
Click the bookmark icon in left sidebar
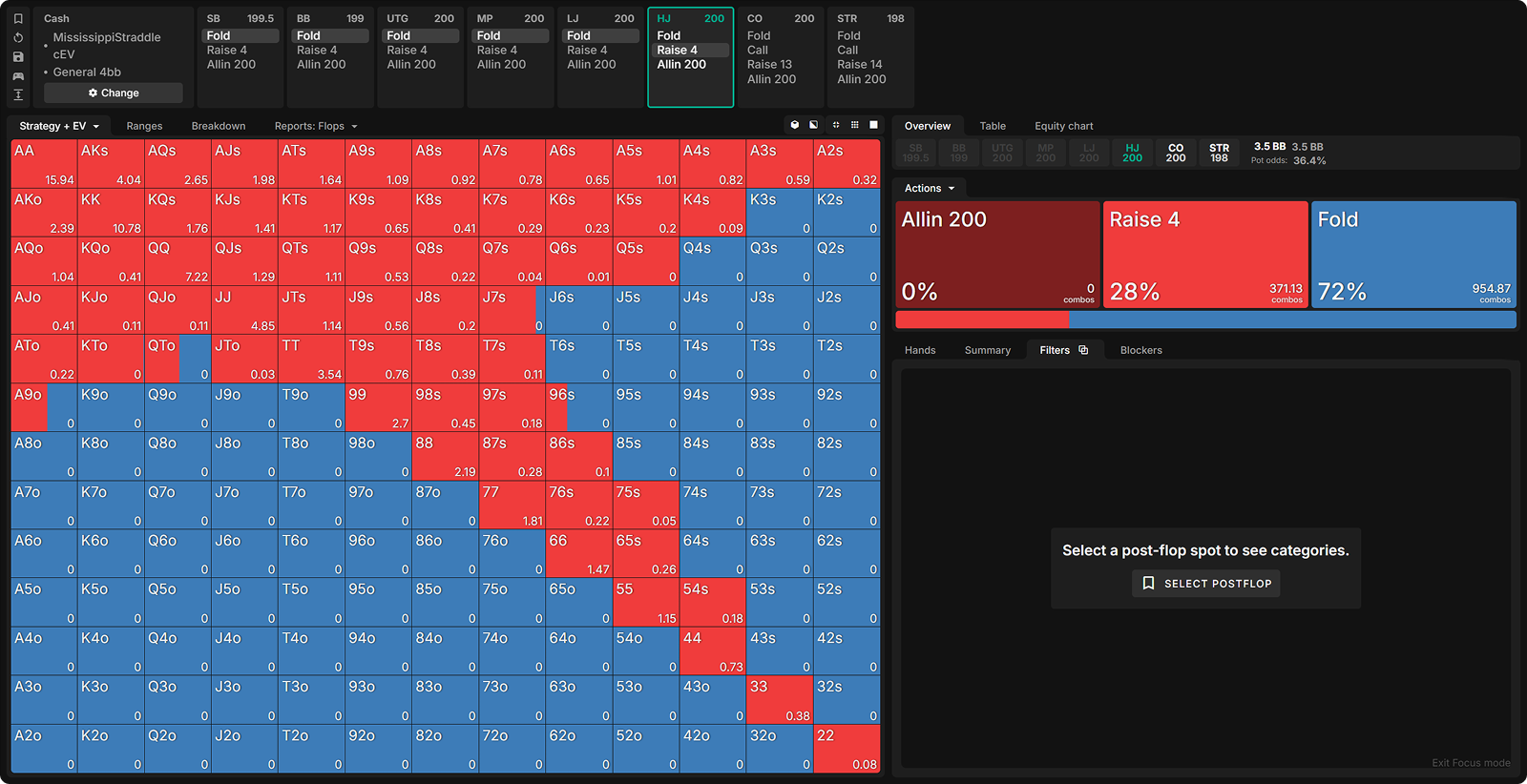coord(18,19)
